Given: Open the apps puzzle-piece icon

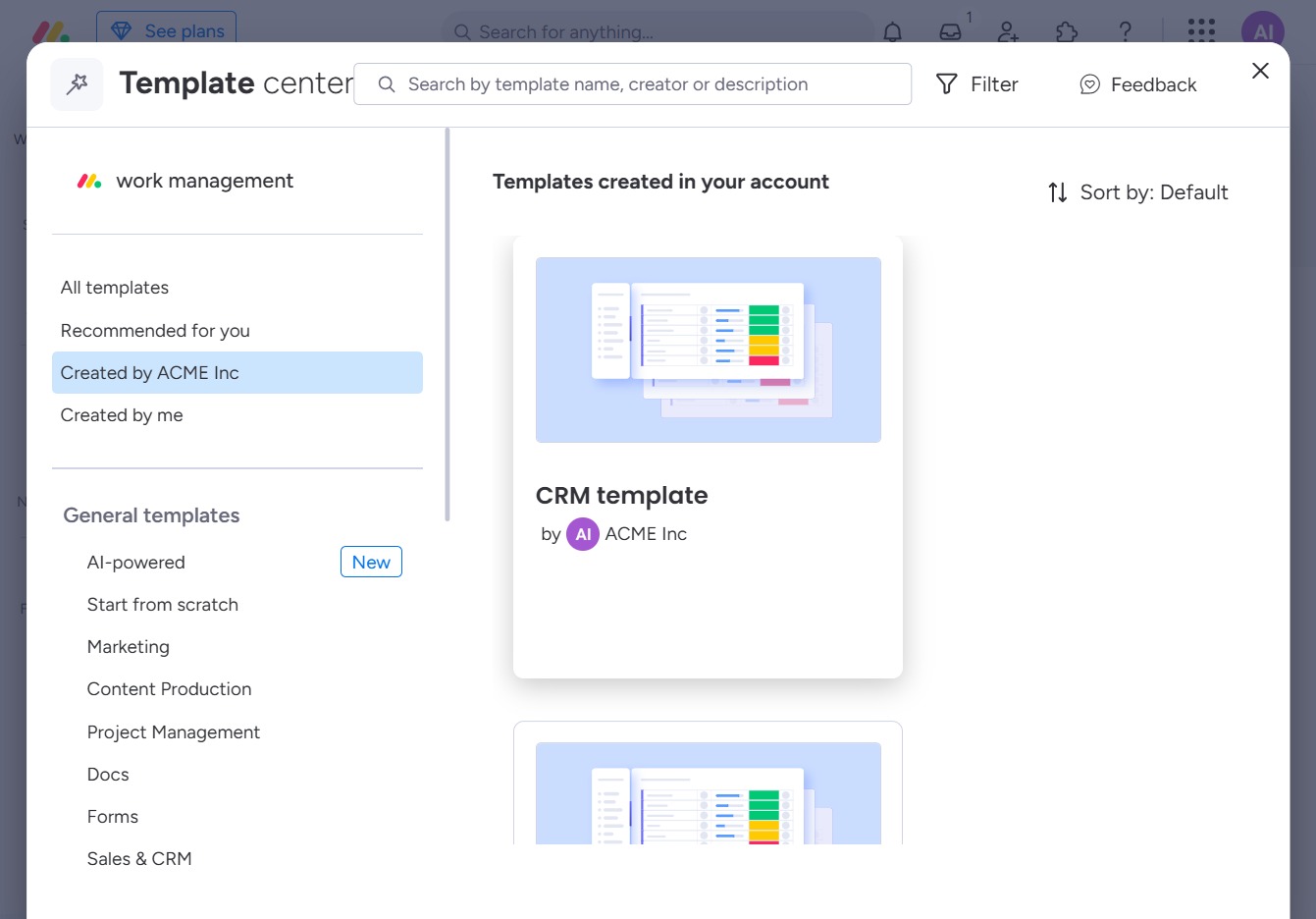Looking at the screenshot, I should [x=1067, y=31].
